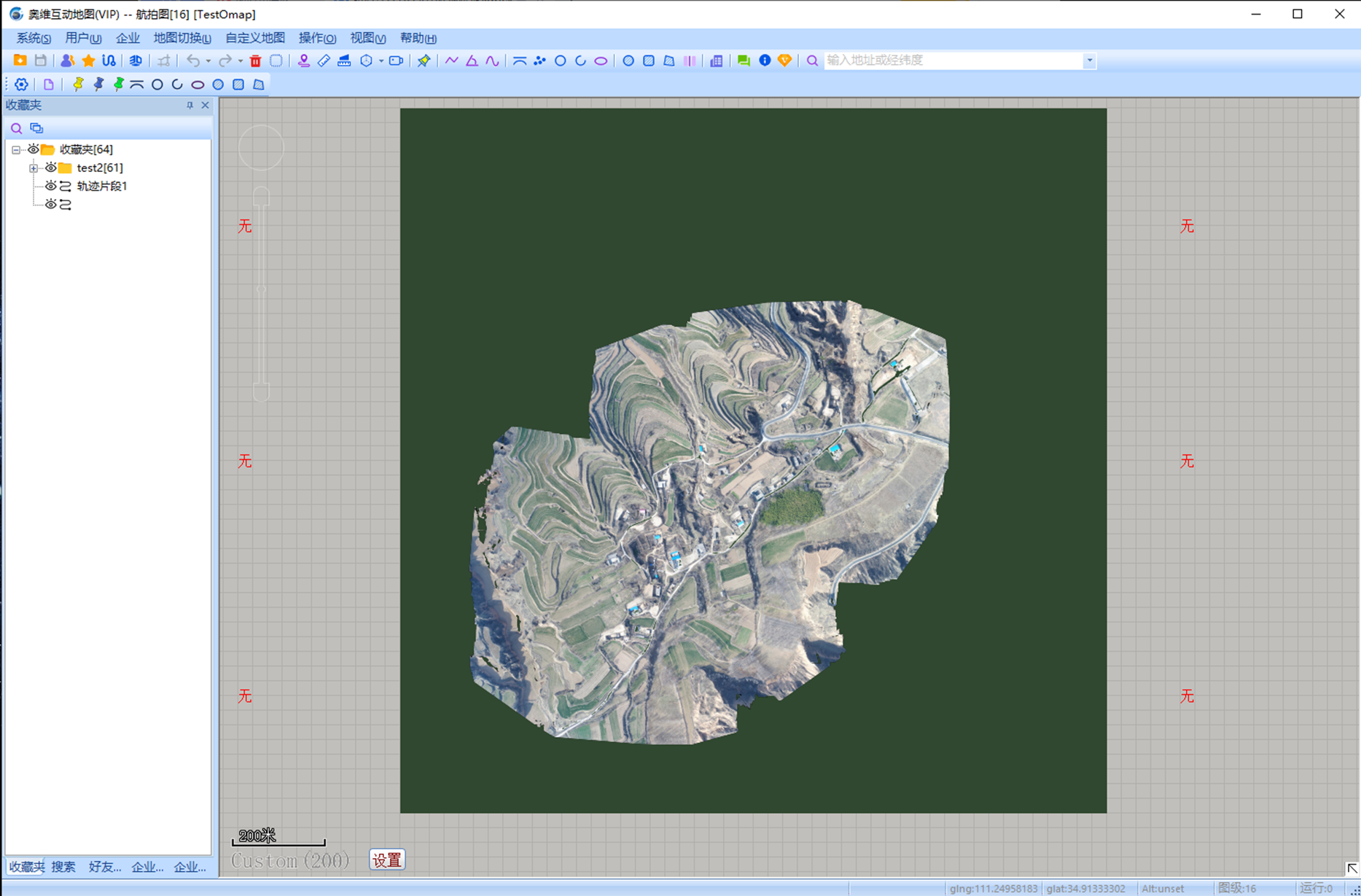Screen dimensions: 1361x896
Task: Click the red trash delete icon
Action: pyautogui.click(x=255, y=61)
